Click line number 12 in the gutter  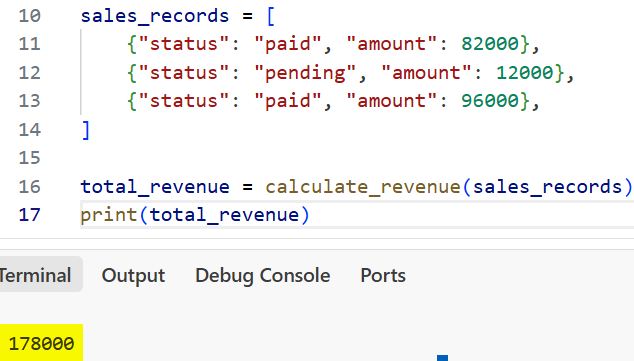(30, 73)
